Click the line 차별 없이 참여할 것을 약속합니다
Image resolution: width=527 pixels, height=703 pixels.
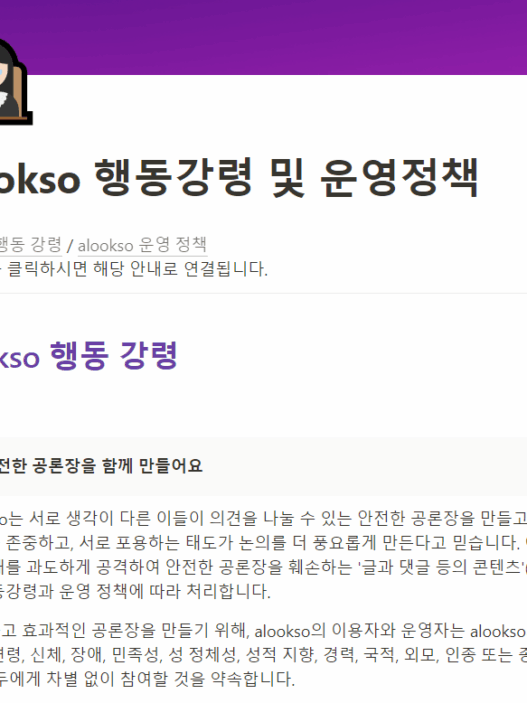pos(147,679)
